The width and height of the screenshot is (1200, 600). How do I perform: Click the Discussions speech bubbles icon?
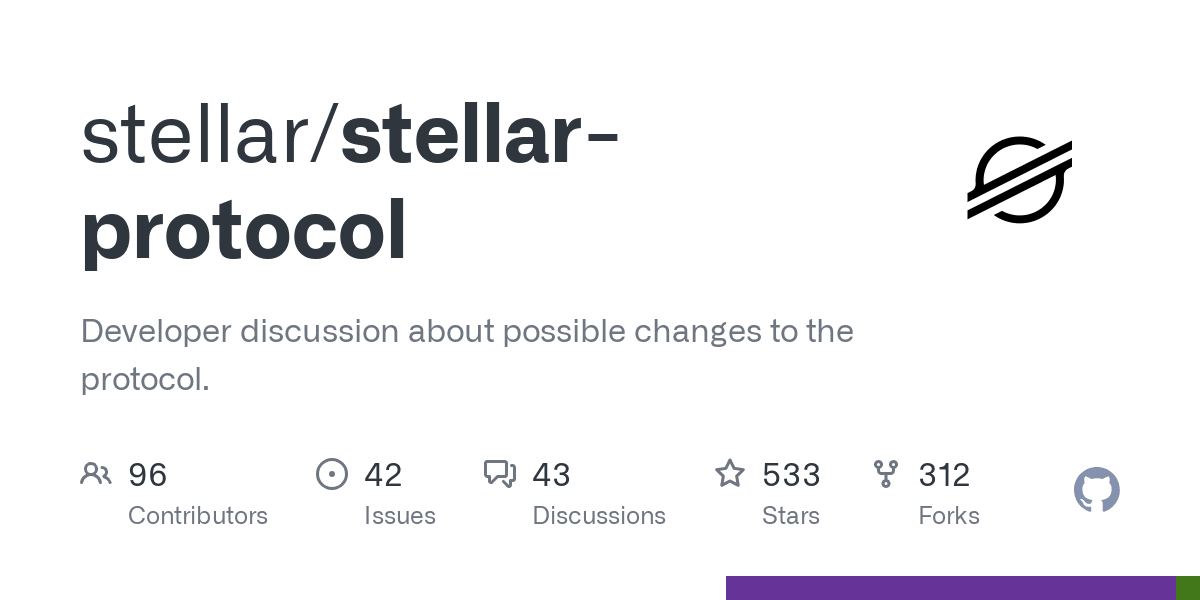499,474
